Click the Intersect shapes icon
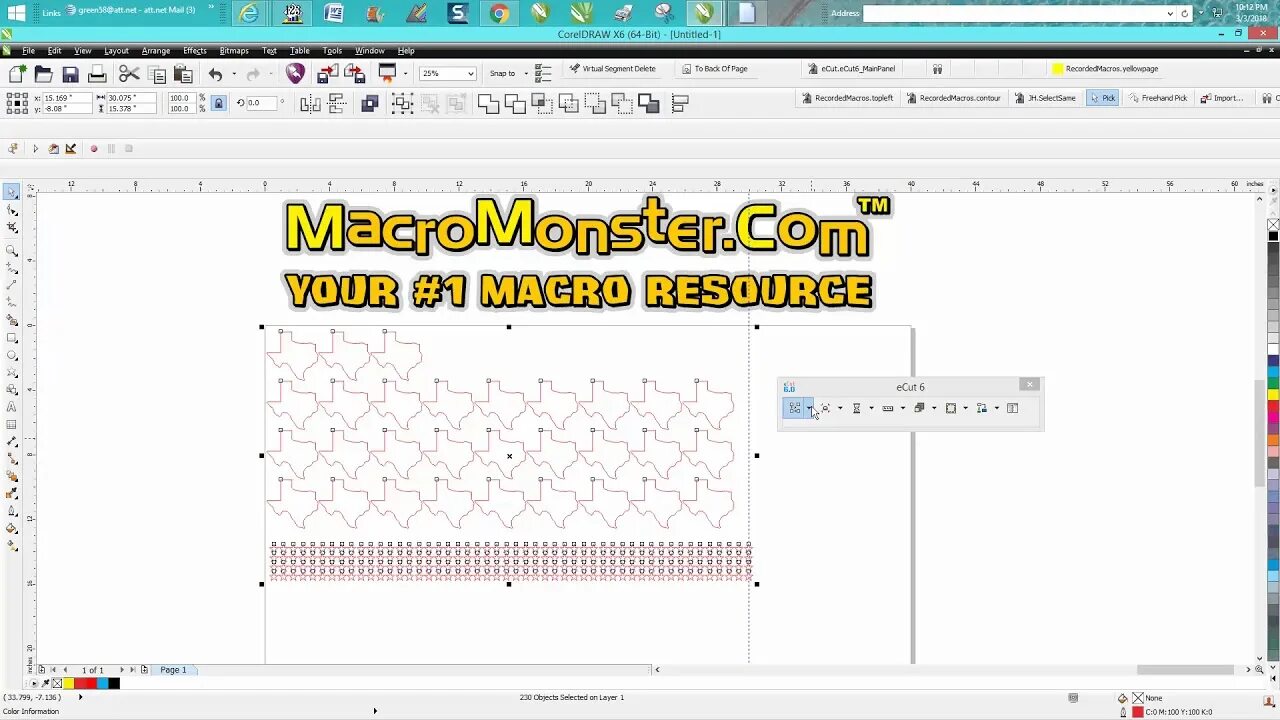1280x720 pixels. 542,103
